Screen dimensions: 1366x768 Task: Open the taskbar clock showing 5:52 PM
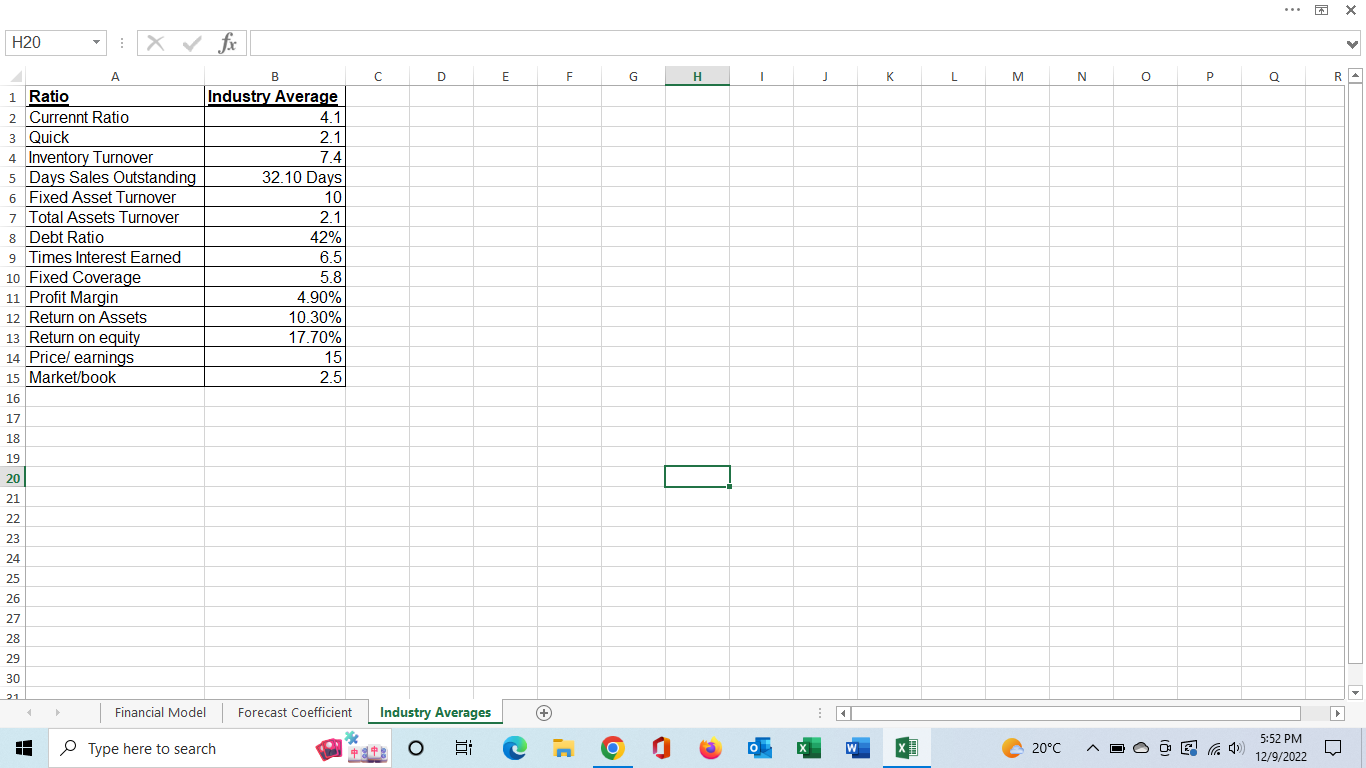tap(1281, 748)
